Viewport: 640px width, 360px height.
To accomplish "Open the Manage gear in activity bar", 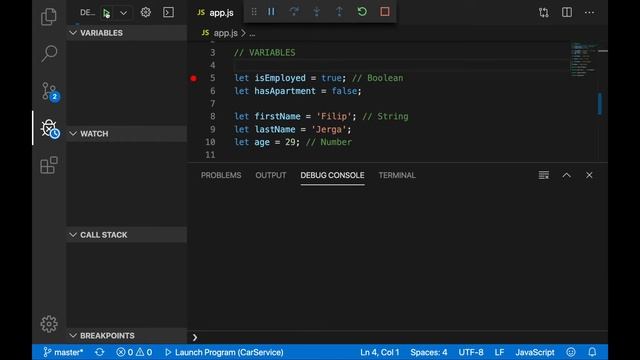I will (x=49, y=324).
